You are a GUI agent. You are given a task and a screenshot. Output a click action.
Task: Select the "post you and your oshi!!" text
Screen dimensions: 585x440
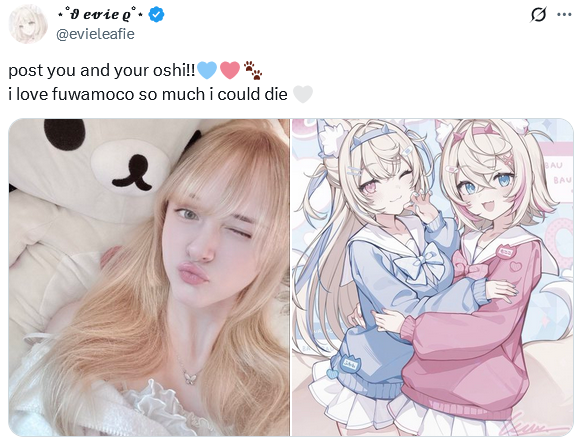(101, 71)
